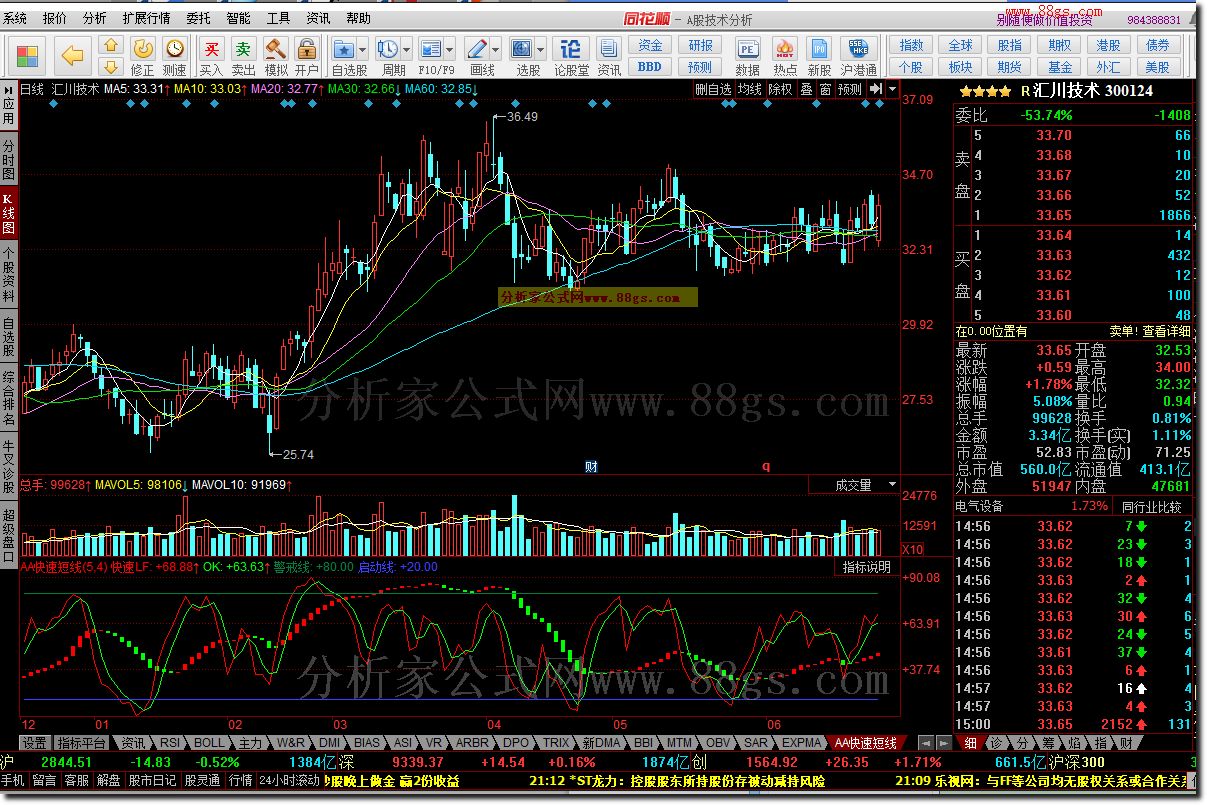
Task: Click 卖单! 查看详细 link
Action: tap(1150, 331)
